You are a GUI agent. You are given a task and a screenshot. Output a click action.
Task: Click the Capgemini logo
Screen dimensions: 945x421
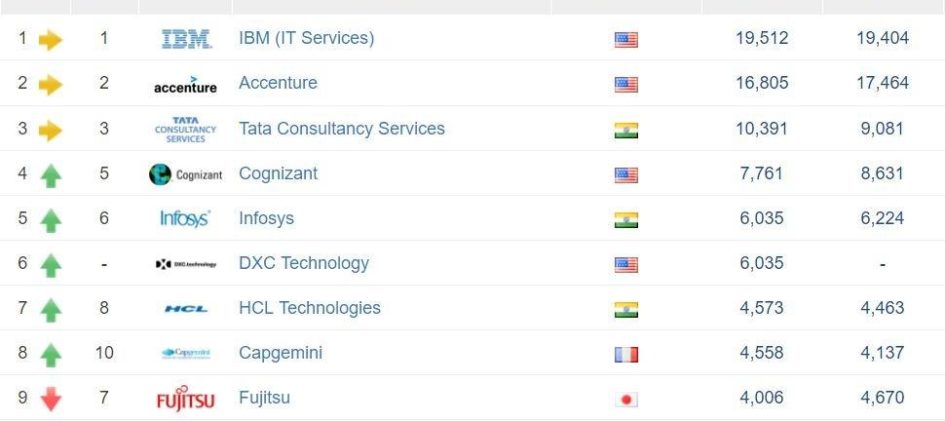pyautogui.click(x=185, y=353)
